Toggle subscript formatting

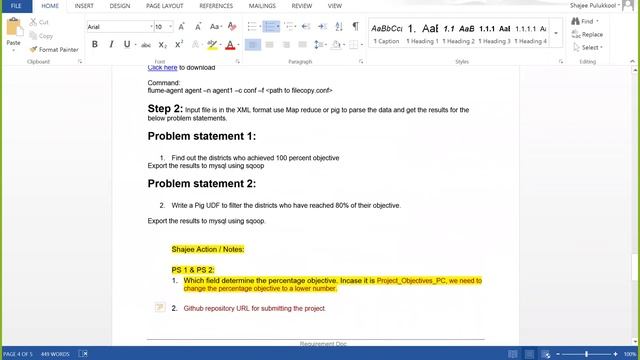tap(162, 45)
